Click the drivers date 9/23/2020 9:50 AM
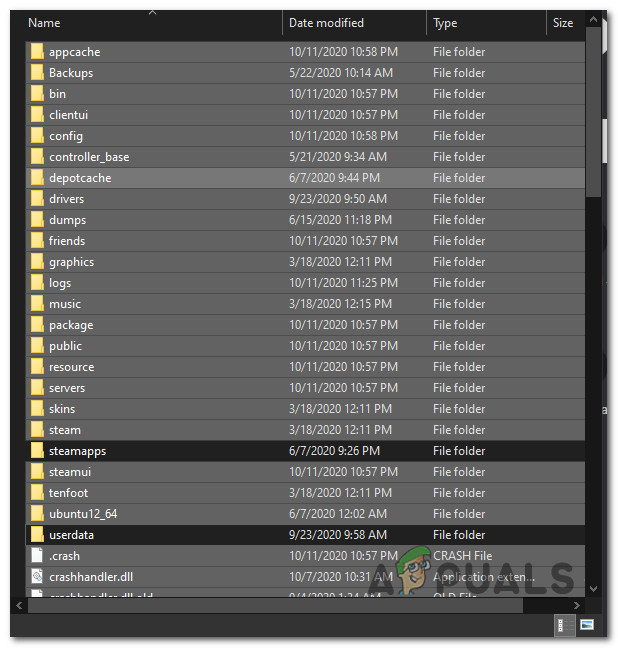This screenshot has height=648, width=618. tap(338, 199)
